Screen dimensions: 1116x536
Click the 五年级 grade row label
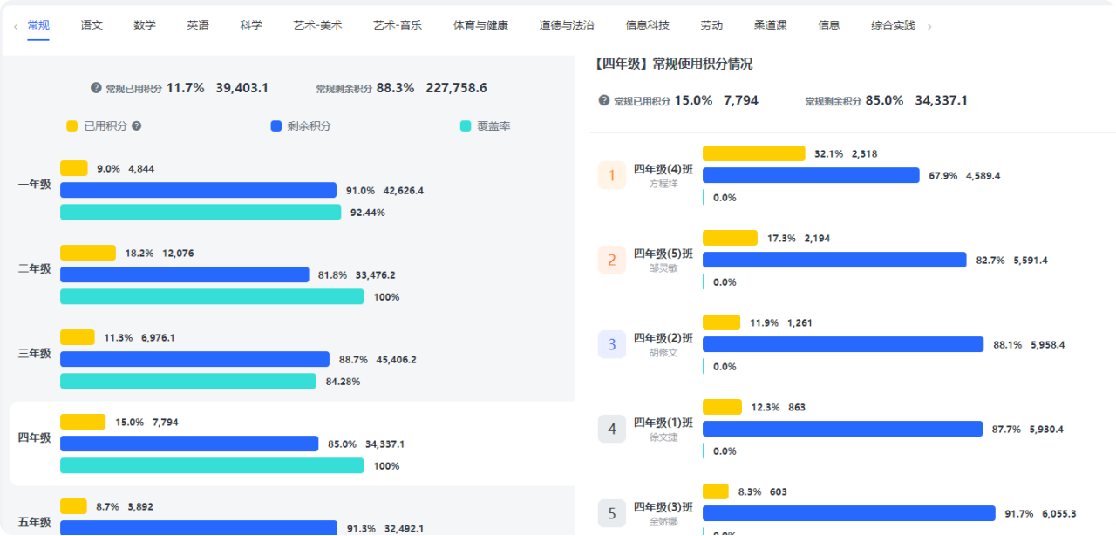click(35, 522)
